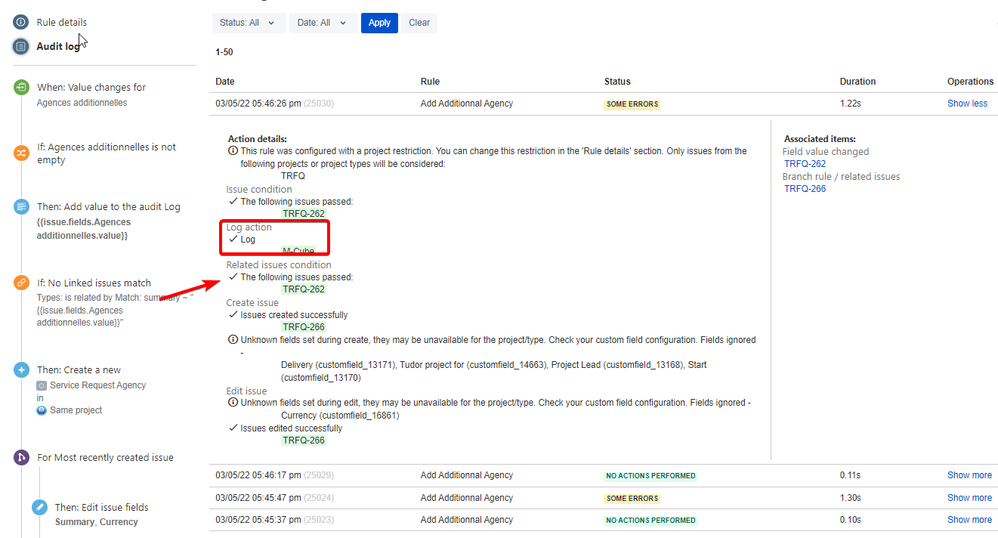The width and height of the screenshot is (998, 538).
Task: Open Rule details info icon
Action: 21,22
